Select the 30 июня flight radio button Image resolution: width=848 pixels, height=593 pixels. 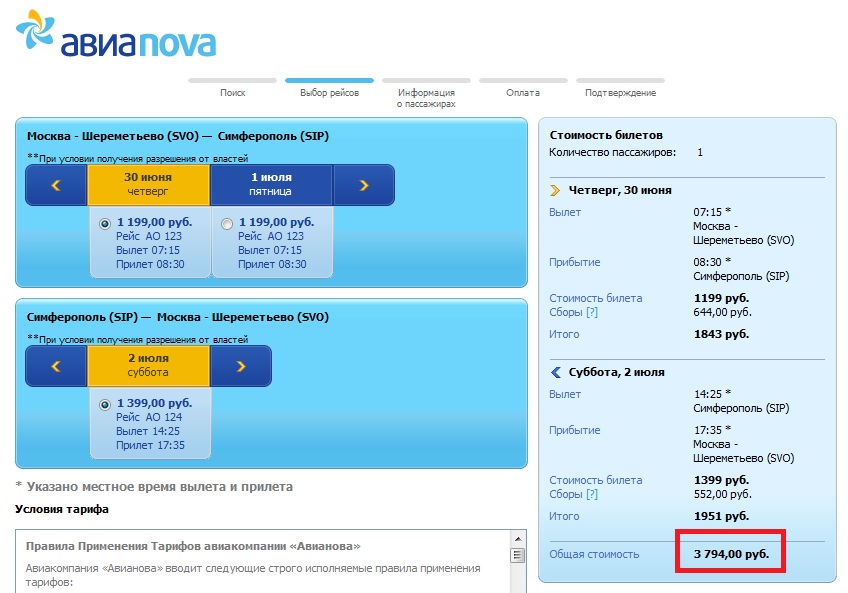click(105, 224)
